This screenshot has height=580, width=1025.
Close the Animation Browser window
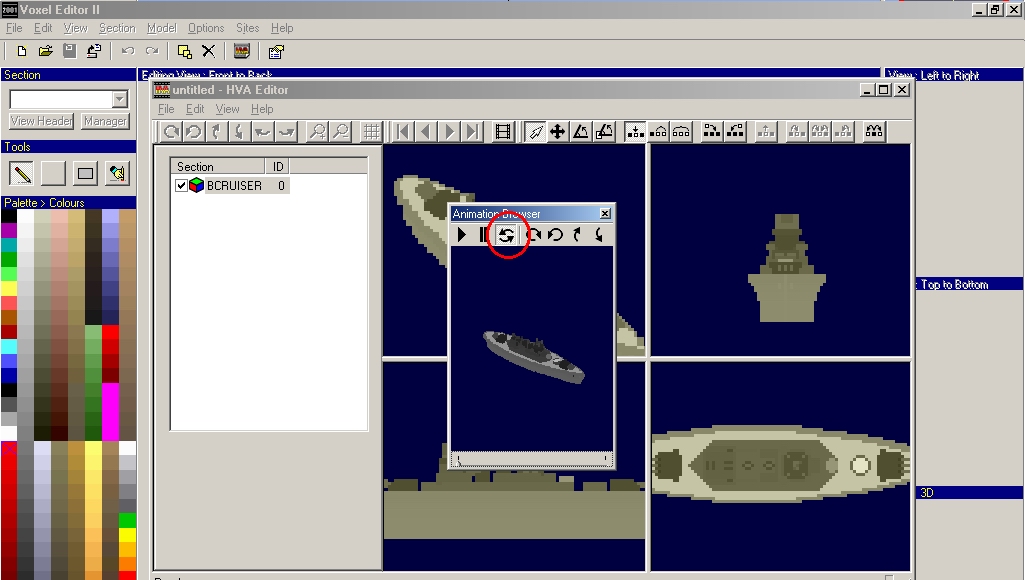tap(605, 214)
